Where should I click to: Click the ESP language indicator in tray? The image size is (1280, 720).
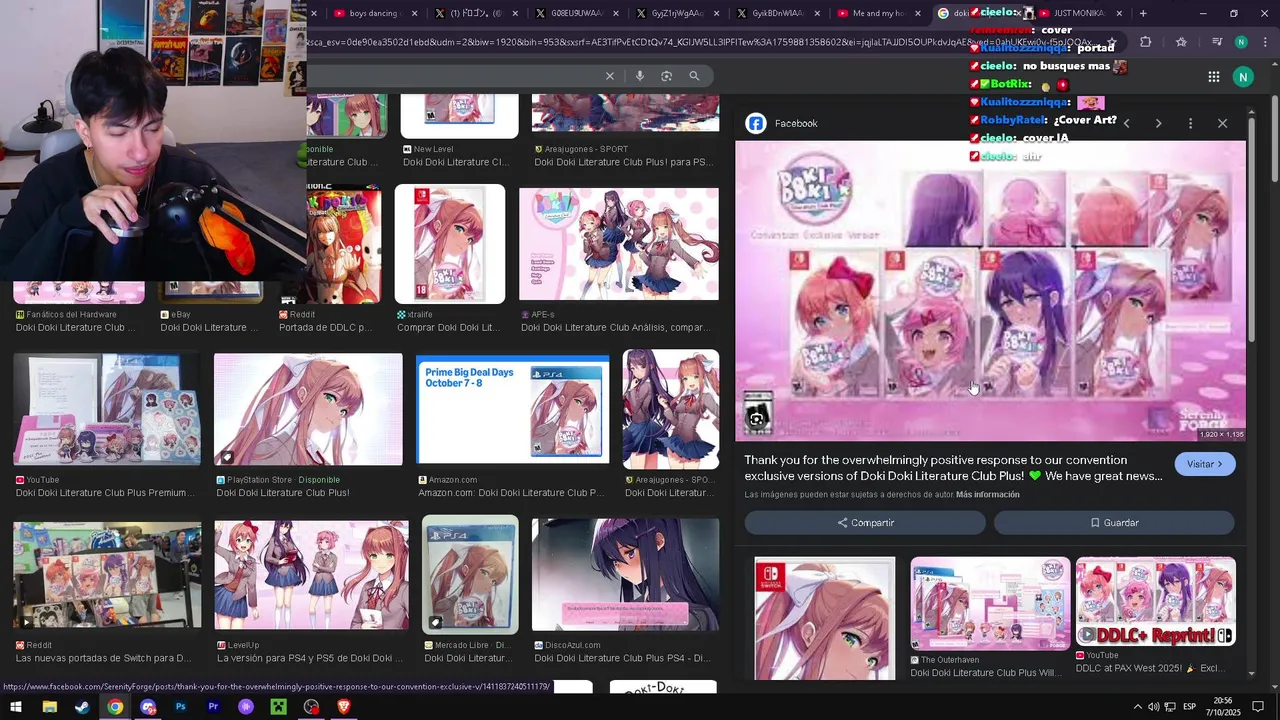tap(1189, 707)
